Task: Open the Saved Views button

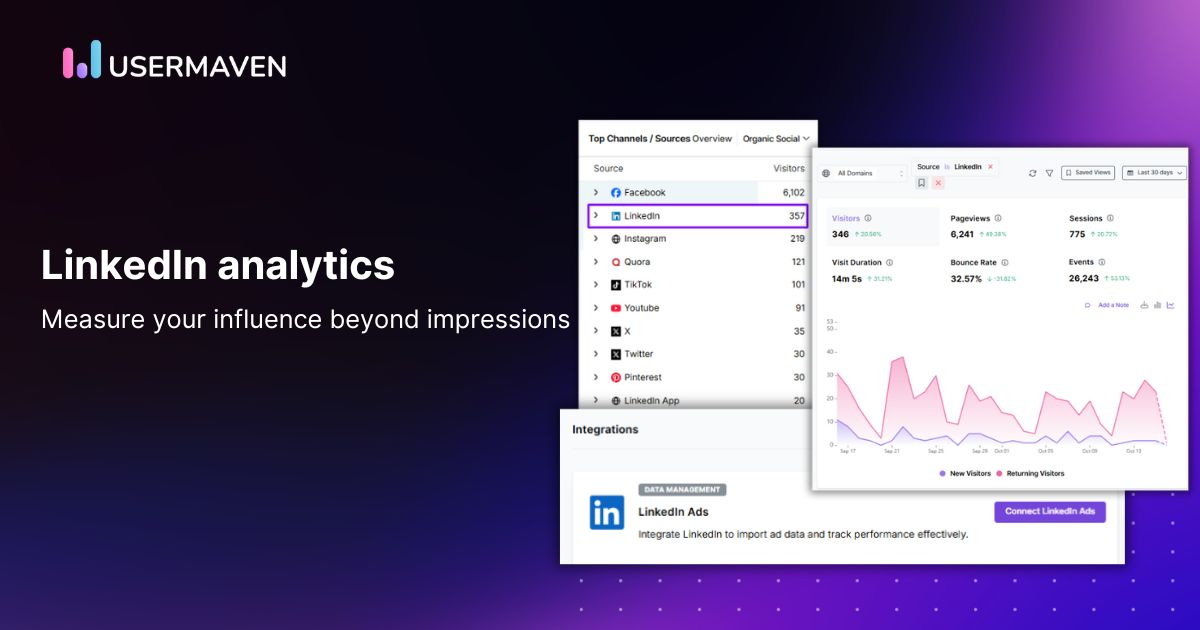Action: tap(1087, 173)
